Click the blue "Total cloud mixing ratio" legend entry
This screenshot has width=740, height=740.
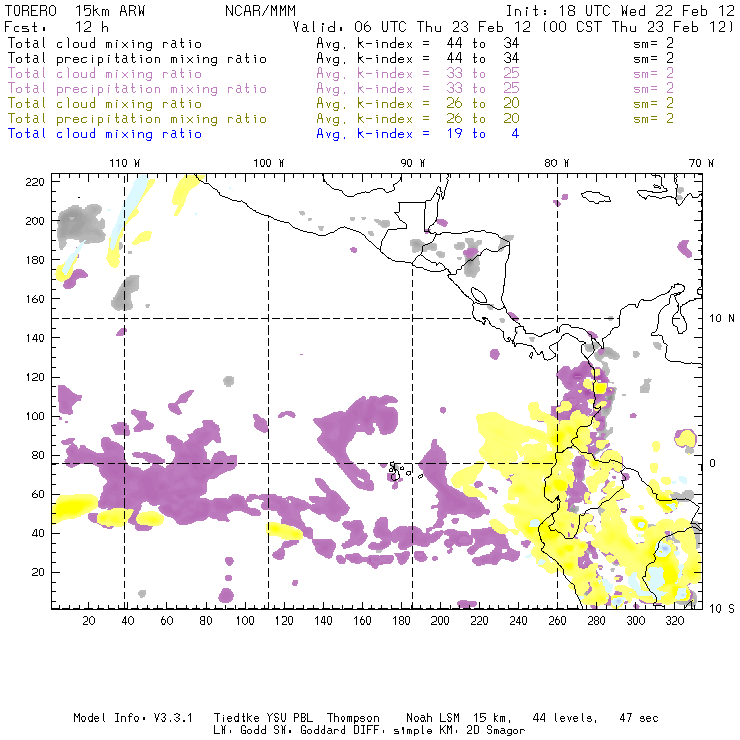105,134
